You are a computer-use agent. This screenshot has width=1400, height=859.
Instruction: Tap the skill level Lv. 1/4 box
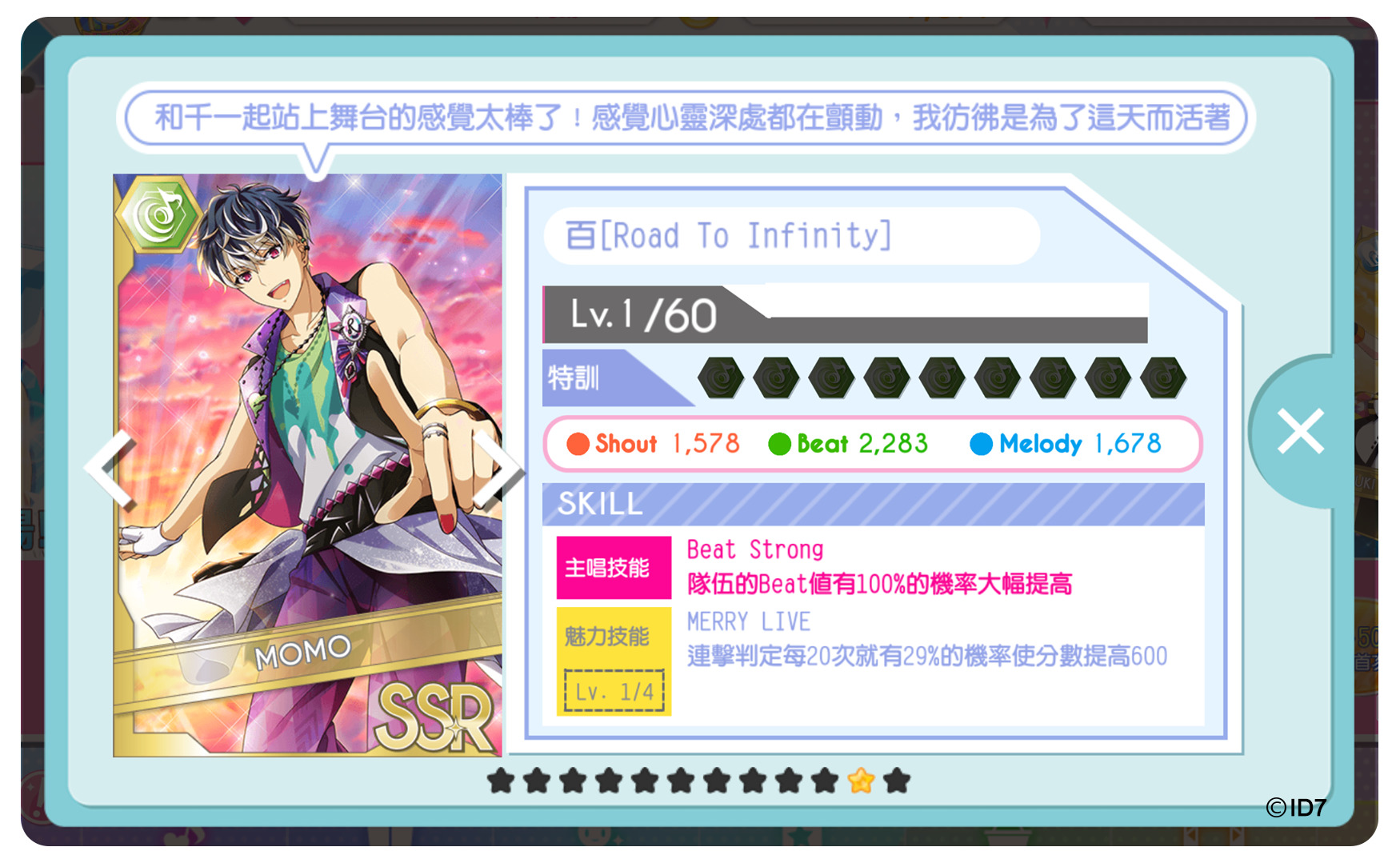(614, 691)
